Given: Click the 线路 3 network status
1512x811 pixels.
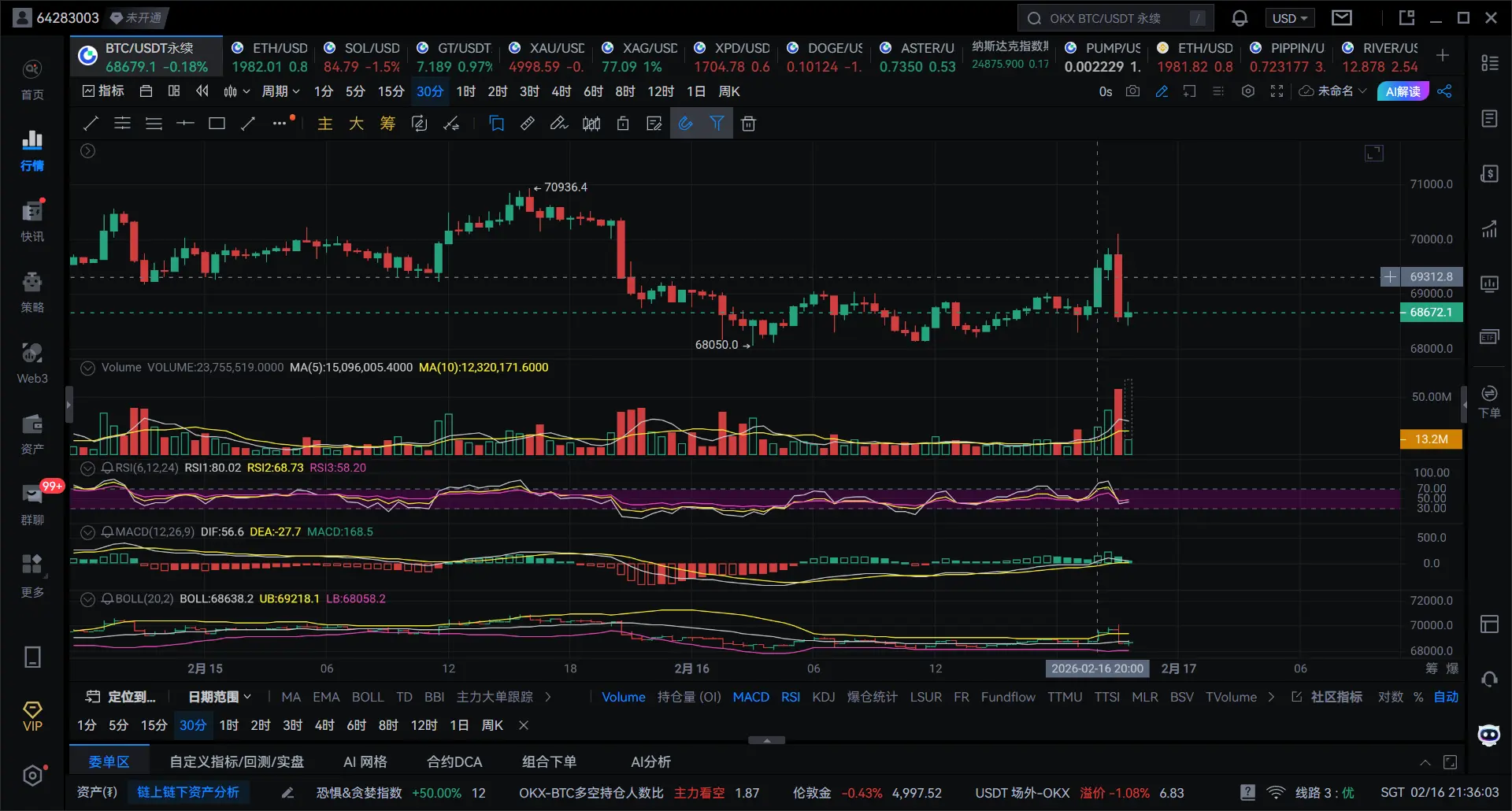Looking at the screenshot, I should click(x=1312, y=792).
